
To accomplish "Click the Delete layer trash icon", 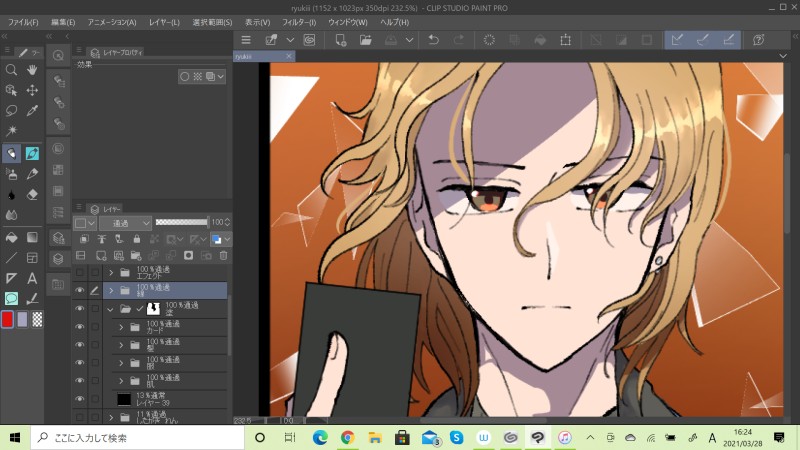I will pos(223,256).
